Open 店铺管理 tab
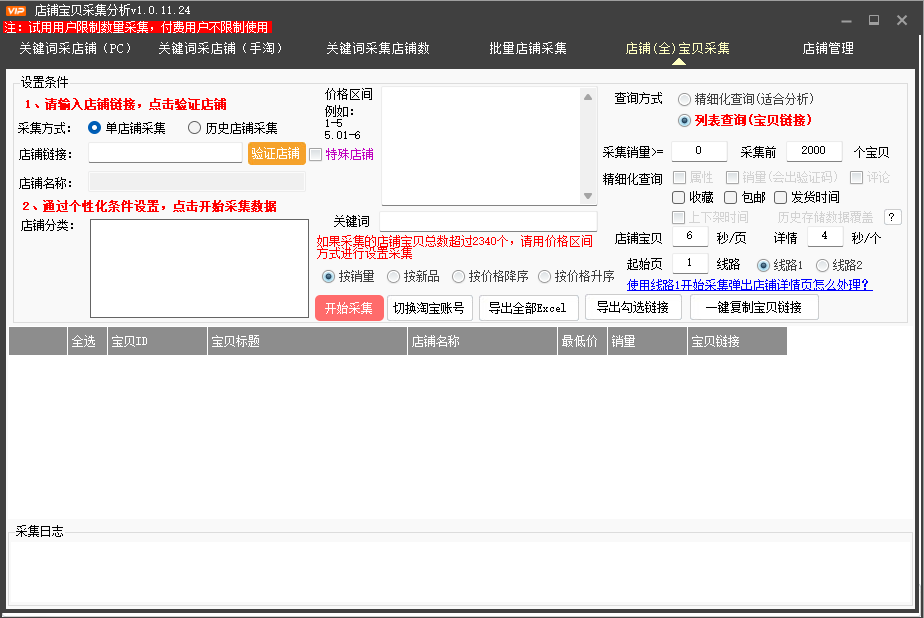The height and width of the screenshot is (618, 924). click(x=828, y=48)
